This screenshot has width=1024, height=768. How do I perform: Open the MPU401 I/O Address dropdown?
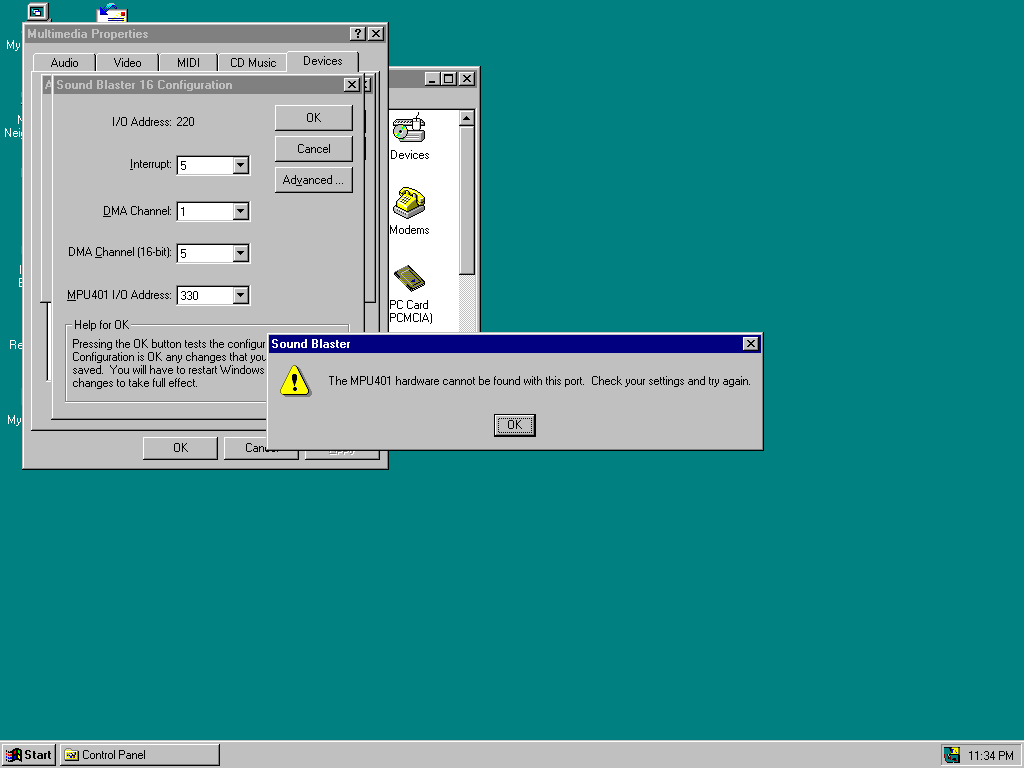pos(240,295)
